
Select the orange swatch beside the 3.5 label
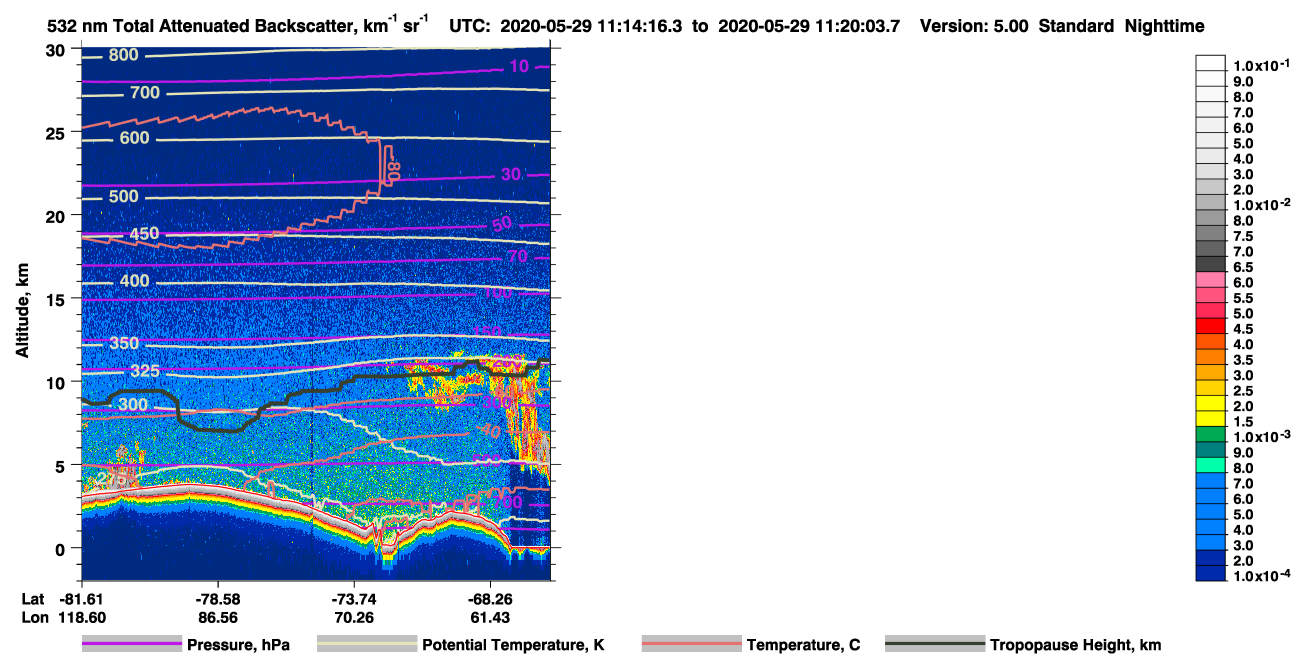(x=1212, y=356)
